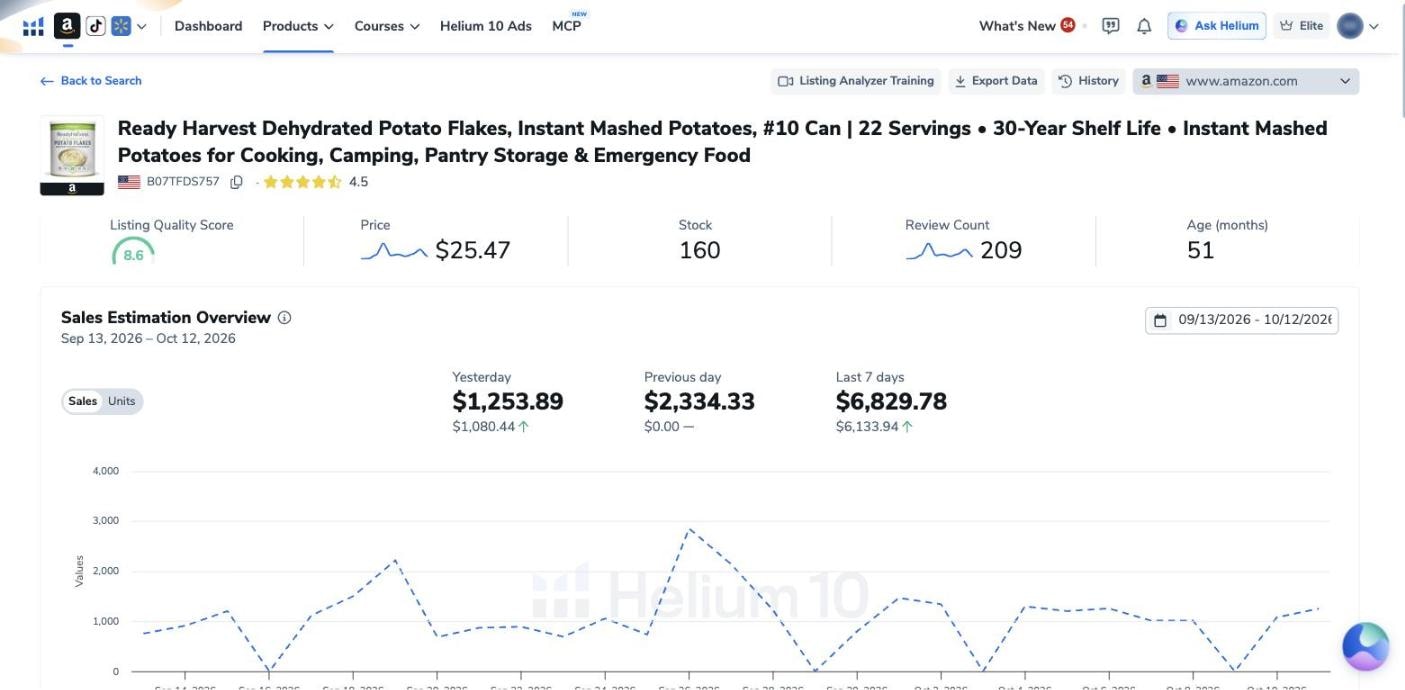Switch chart to Sales
Screen dimensions: 1405x690
(x=83, y=401)
